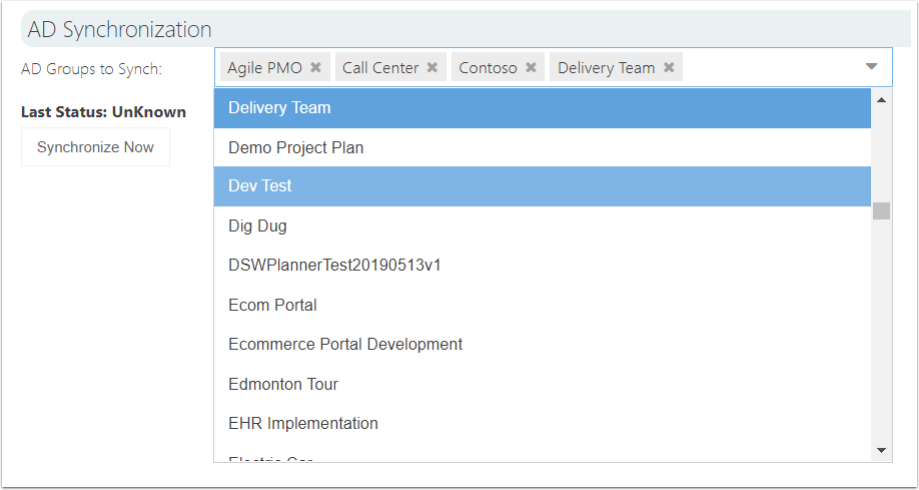Remove the Agile PMO tag
The image size is (919, 490).
click(316, 67)
